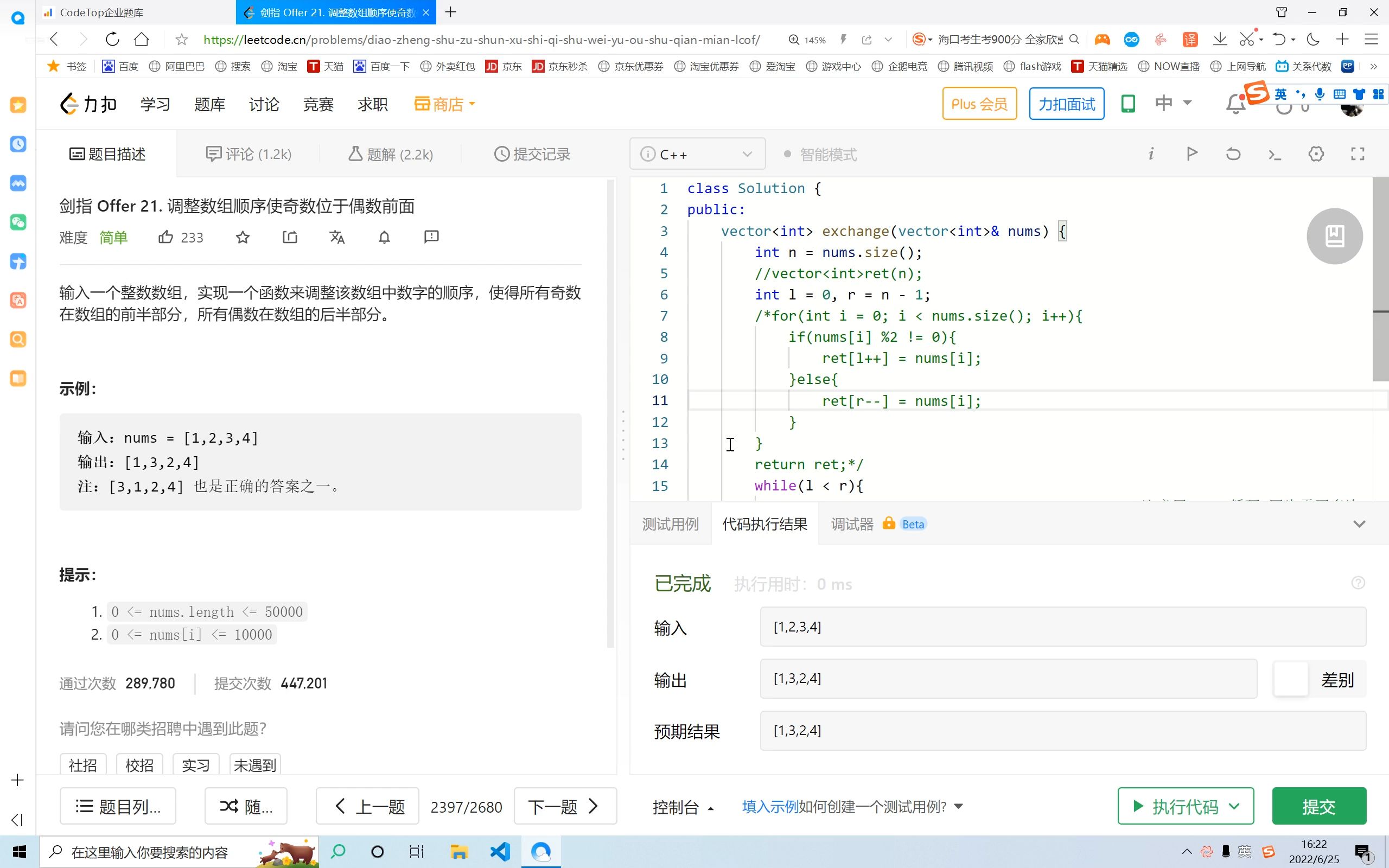
Task: Toggle 智能模式 smart mode
Action: coord(821,154)
